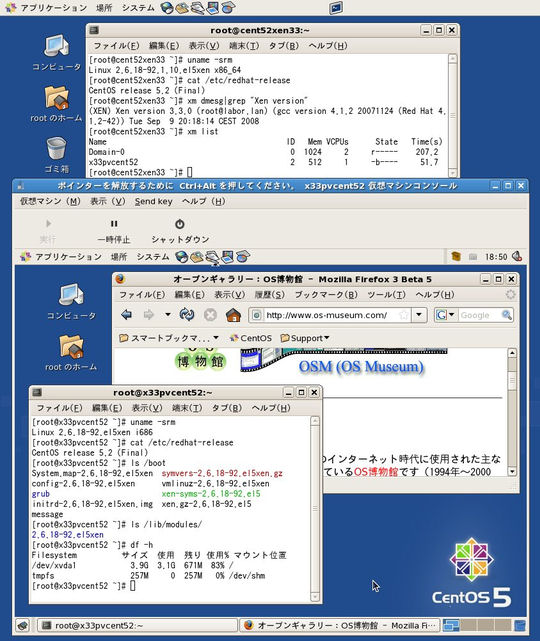
Task: Click the blue grub directory in guest terminal
Action: coord(40,494)
